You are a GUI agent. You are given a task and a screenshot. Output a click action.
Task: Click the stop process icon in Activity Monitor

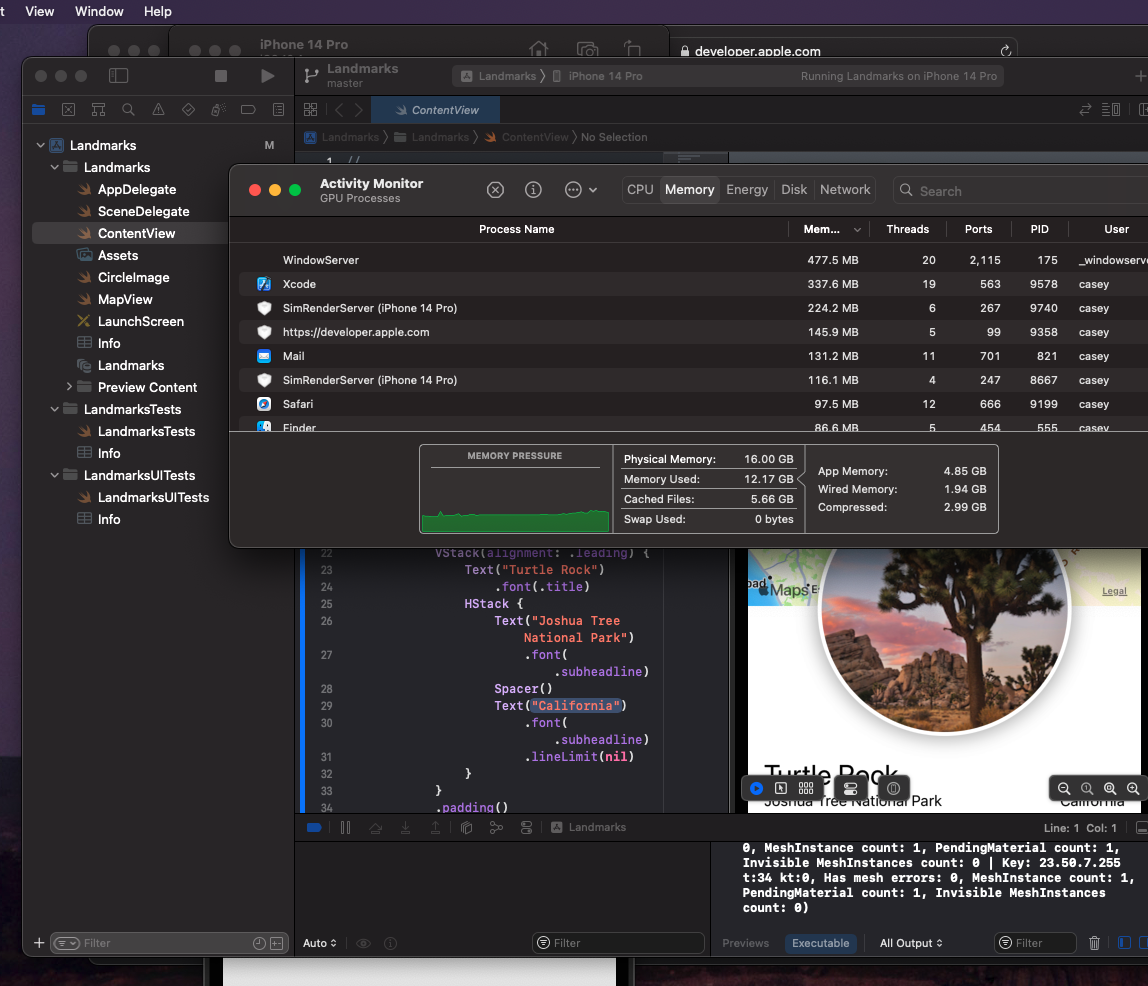[x=495, y=190]
